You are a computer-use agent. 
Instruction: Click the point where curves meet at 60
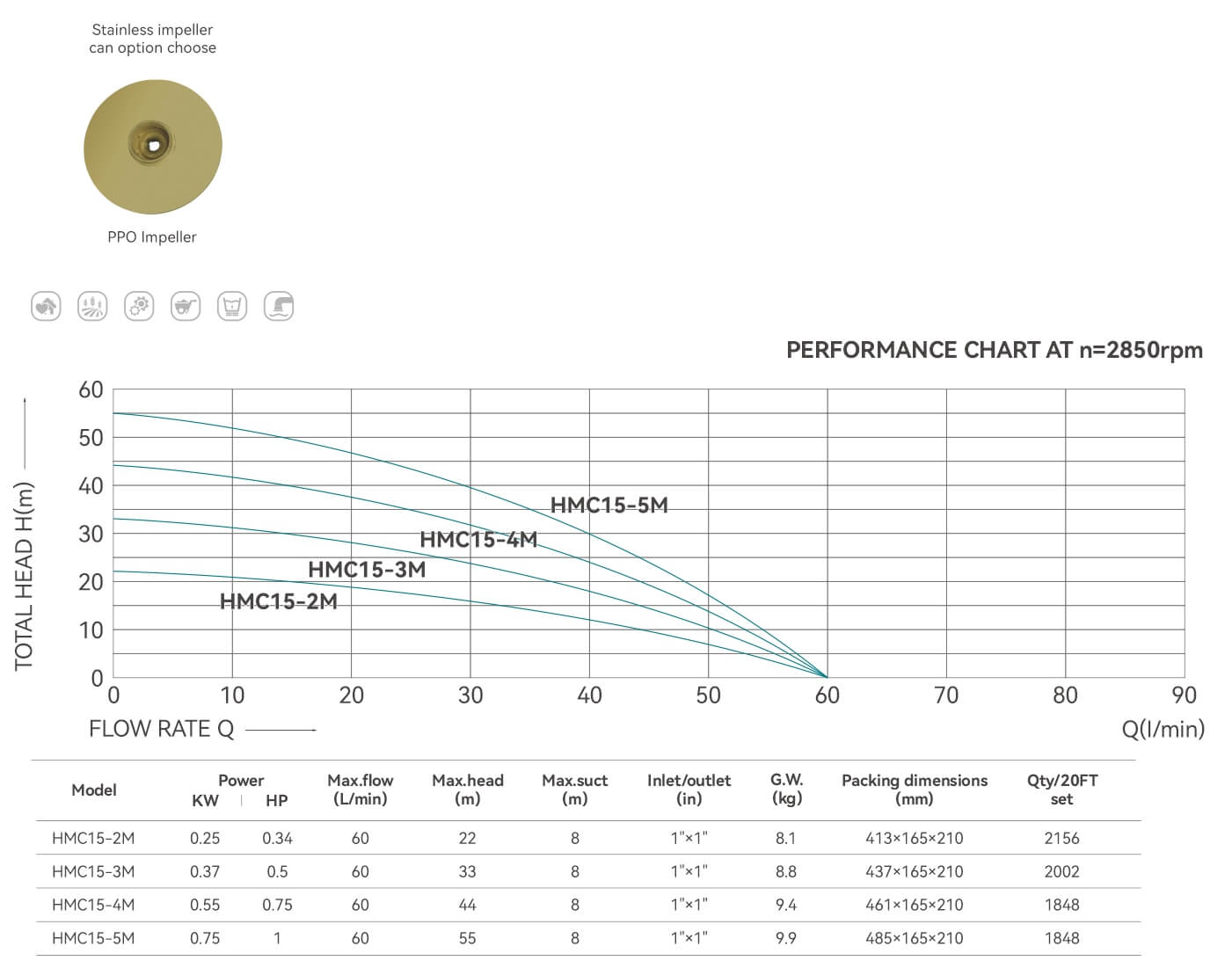click(827, 677)
